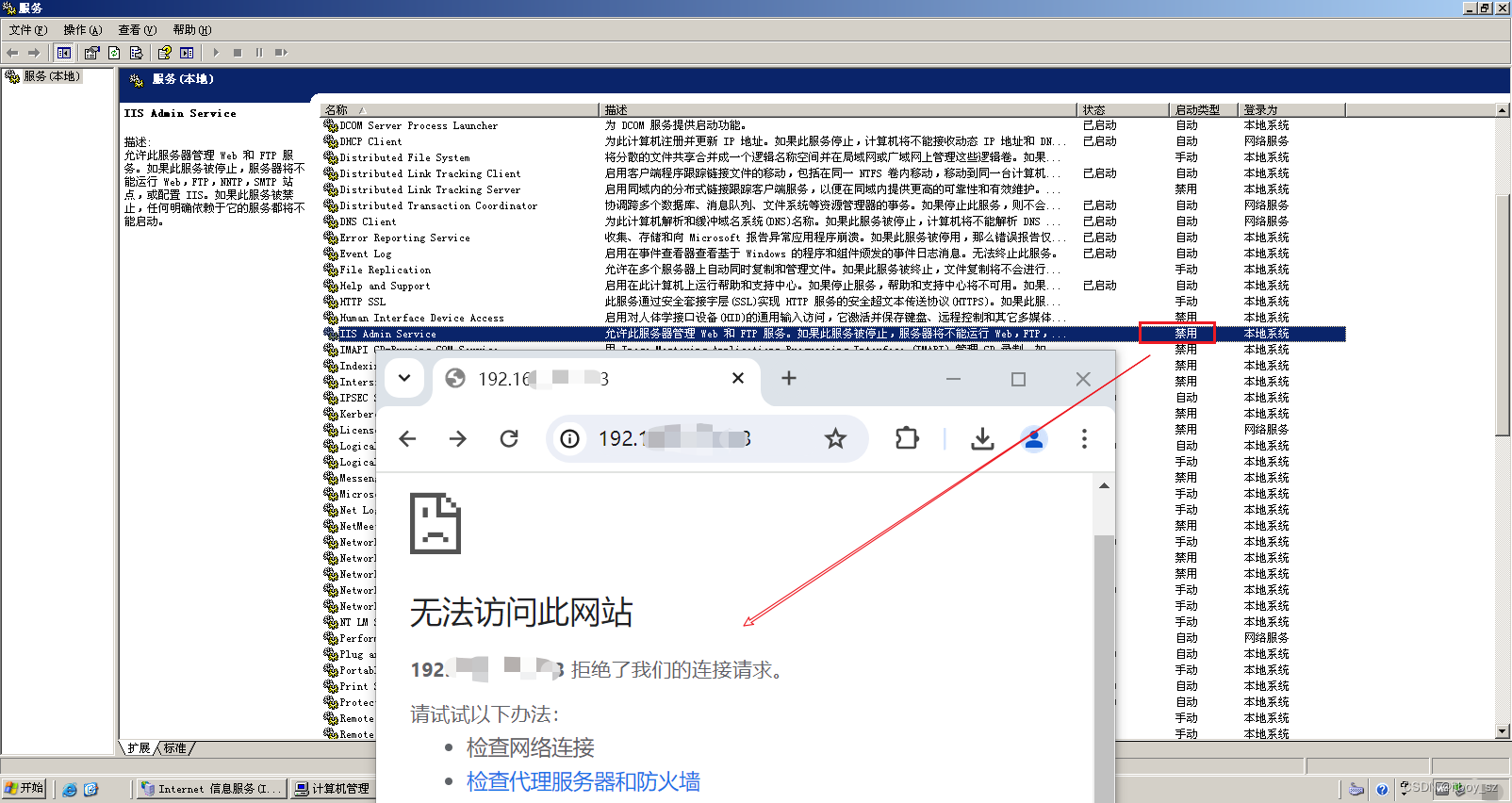Click the 开始 Start button
The height and width of the screenshot is (803, 1512).
pyautogui.click(x=25, y=788)
